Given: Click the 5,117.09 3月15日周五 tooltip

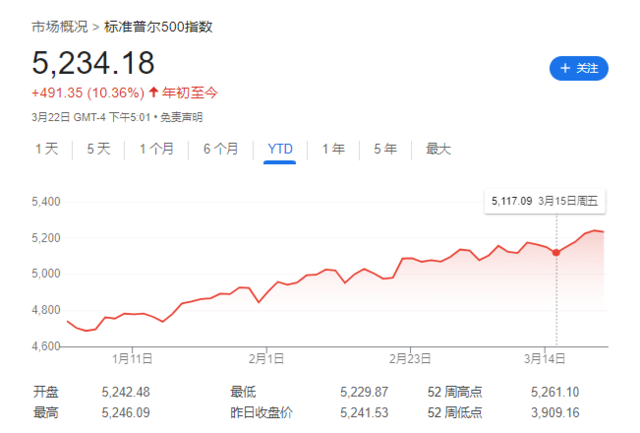Looking at the screenshot, I should 545,201.
